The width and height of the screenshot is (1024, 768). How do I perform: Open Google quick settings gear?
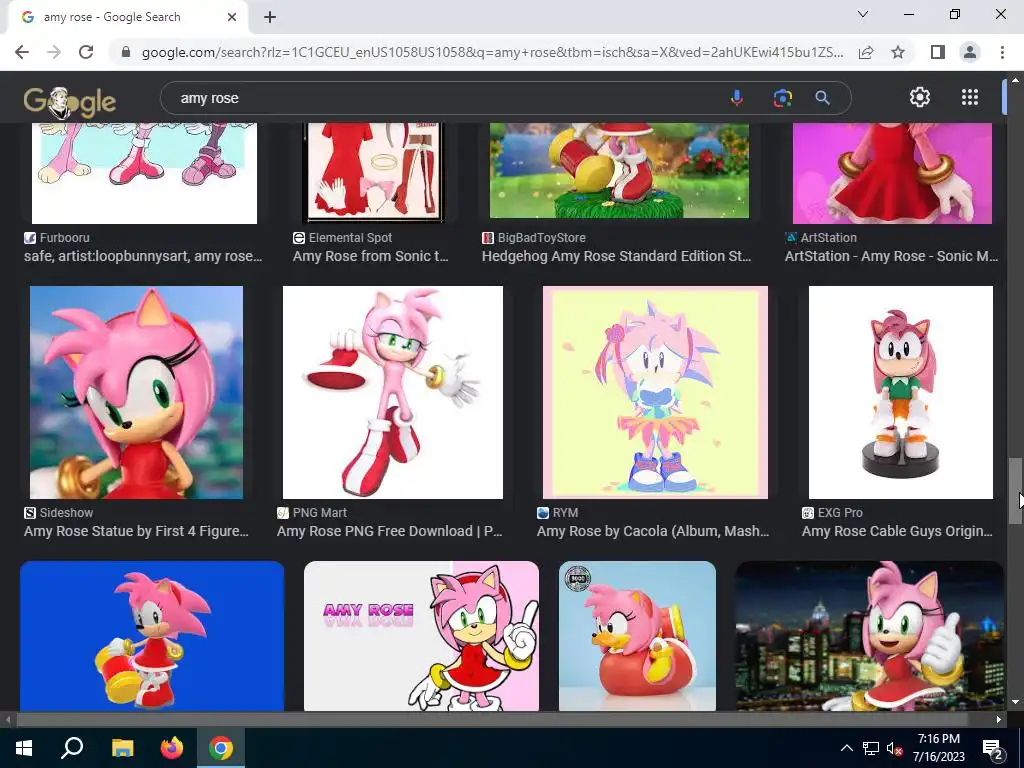click(x=920, y=97)
